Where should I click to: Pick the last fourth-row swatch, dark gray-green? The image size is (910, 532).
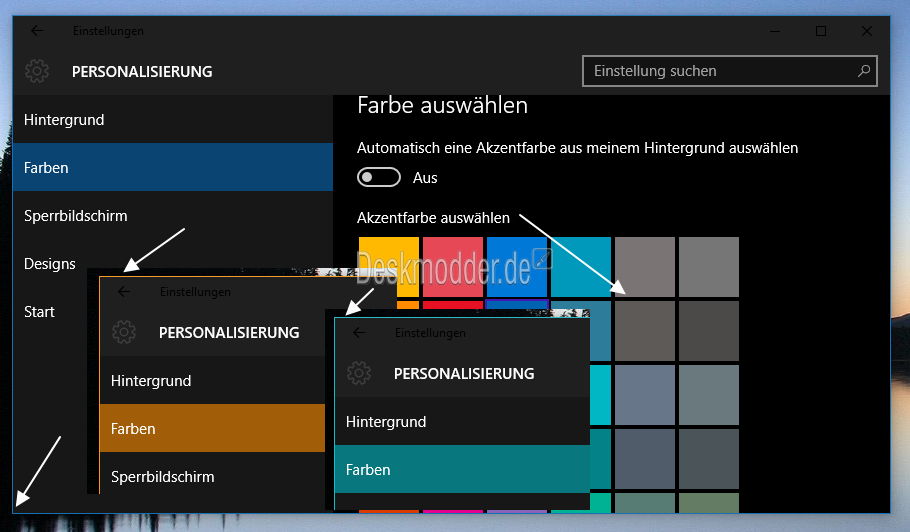pos(709,459)
